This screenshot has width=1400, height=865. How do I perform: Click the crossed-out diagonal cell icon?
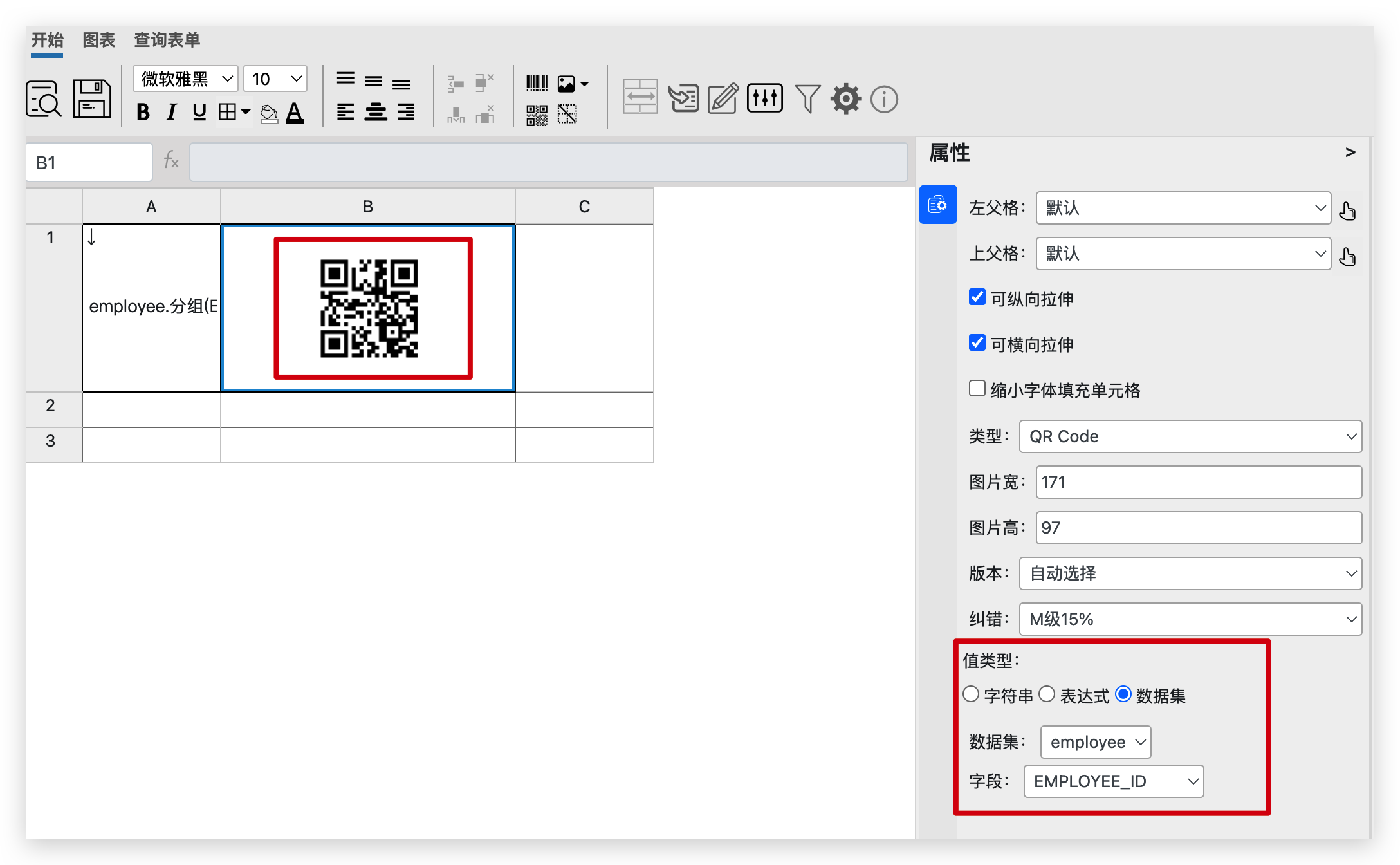point(567,114)
